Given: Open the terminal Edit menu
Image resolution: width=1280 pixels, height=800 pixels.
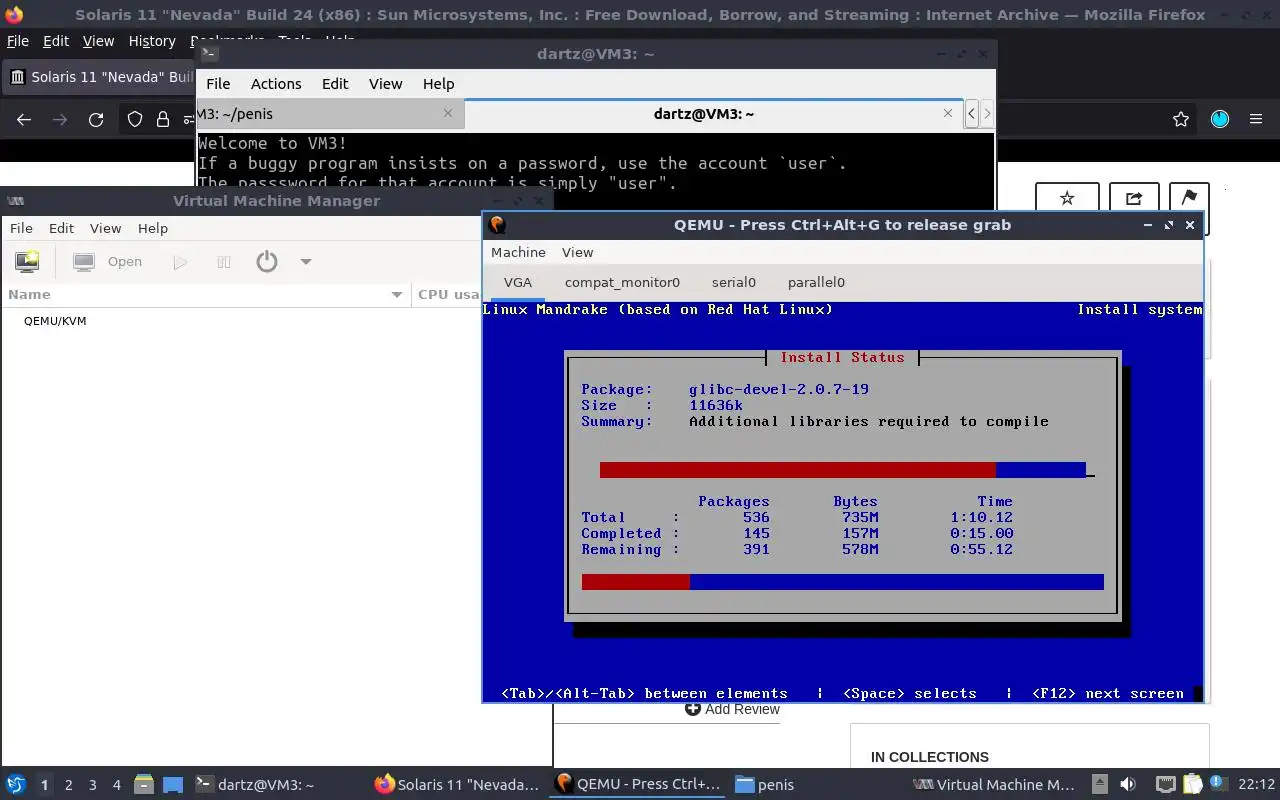Looking at the screenshot, I should pyautogui.click(x=335, y=84).
